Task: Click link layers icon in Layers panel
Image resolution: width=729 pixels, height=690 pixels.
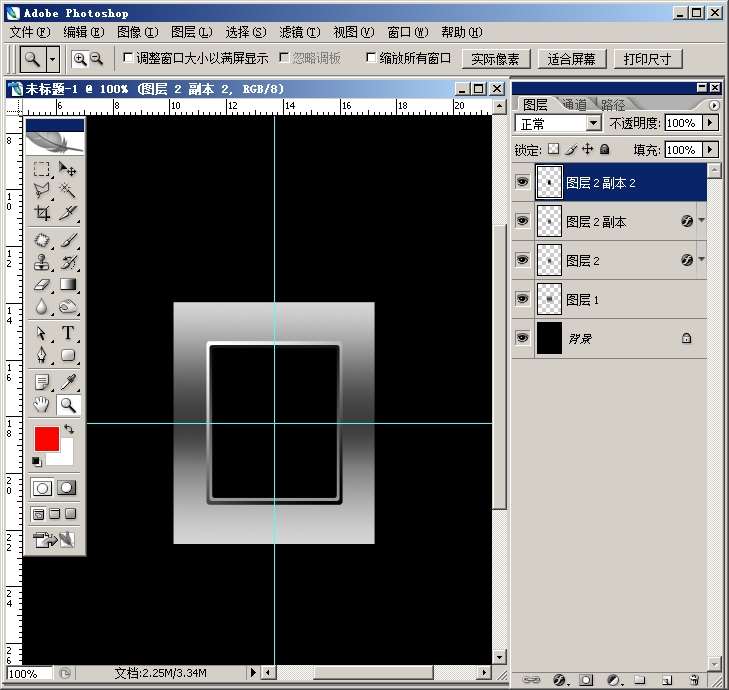Action: coord(530,679)
